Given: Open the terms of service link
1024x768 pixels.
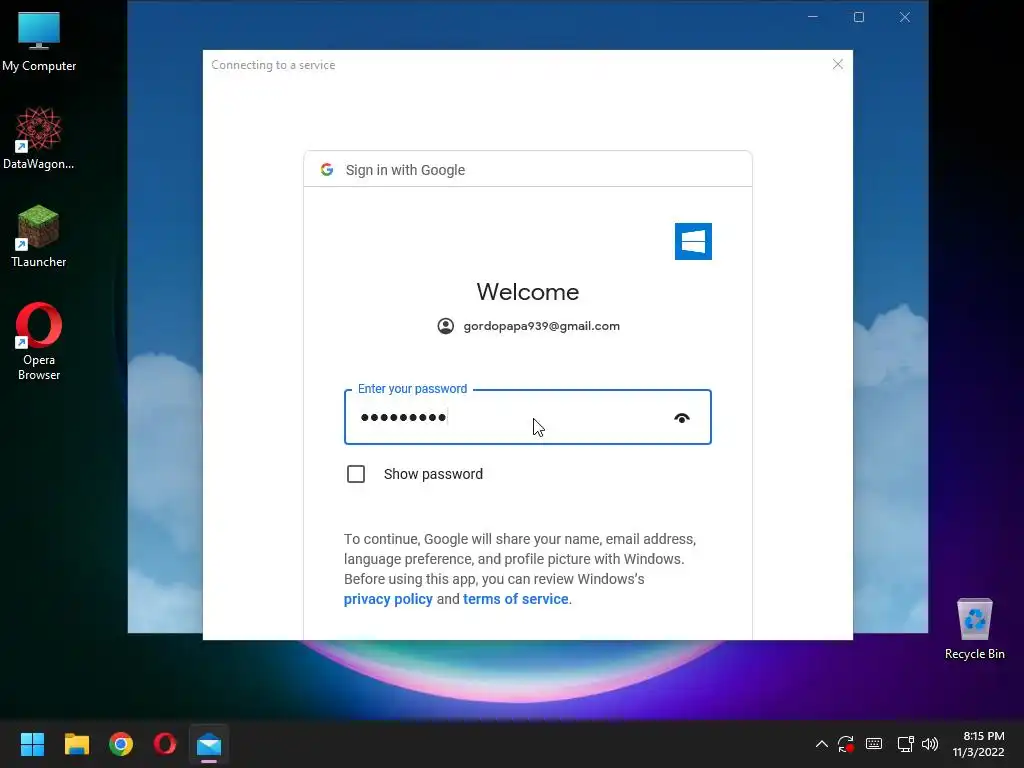Looking at the screenshot, I should pos(516,599).
